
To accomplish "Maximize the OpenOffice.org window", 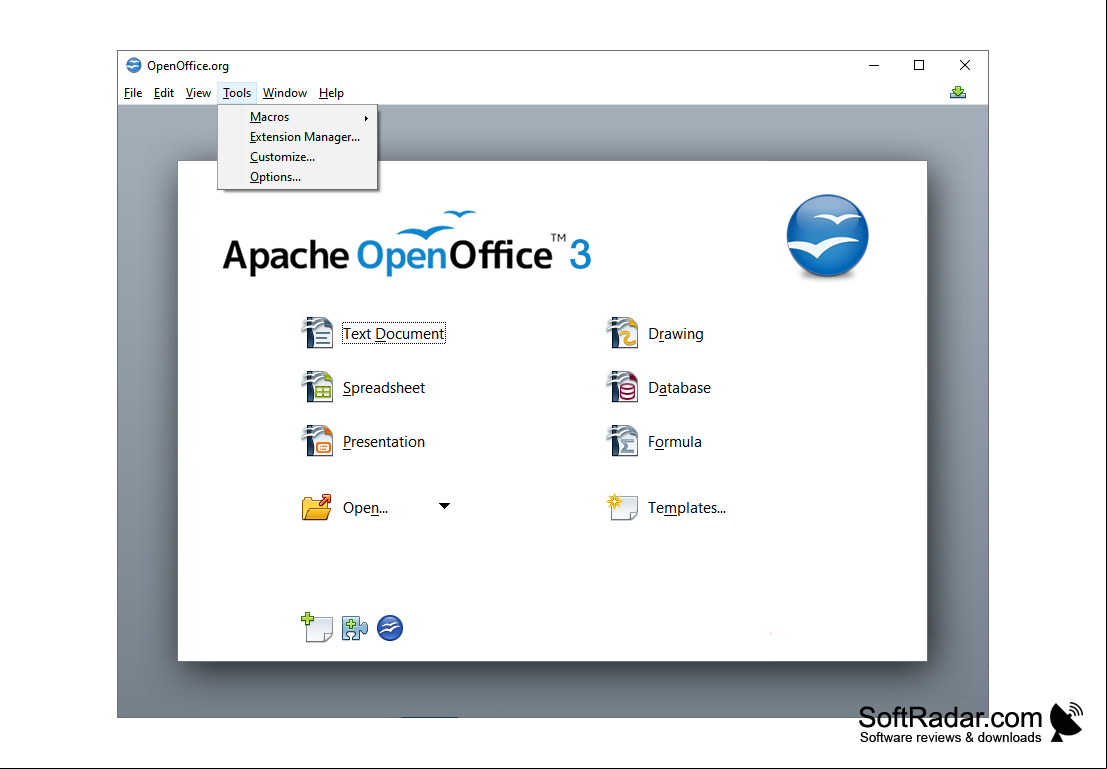I will [x=918, y=65].
